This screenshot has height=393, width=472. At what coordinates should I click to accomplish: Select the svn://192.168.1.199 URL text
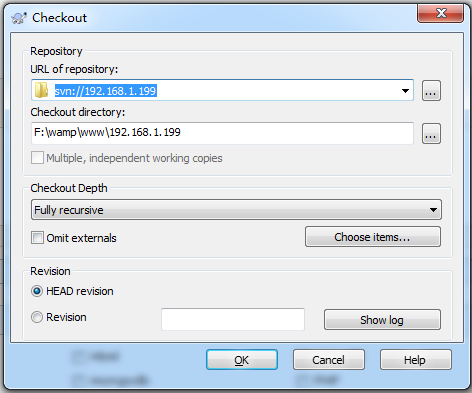tap(106, 91)
